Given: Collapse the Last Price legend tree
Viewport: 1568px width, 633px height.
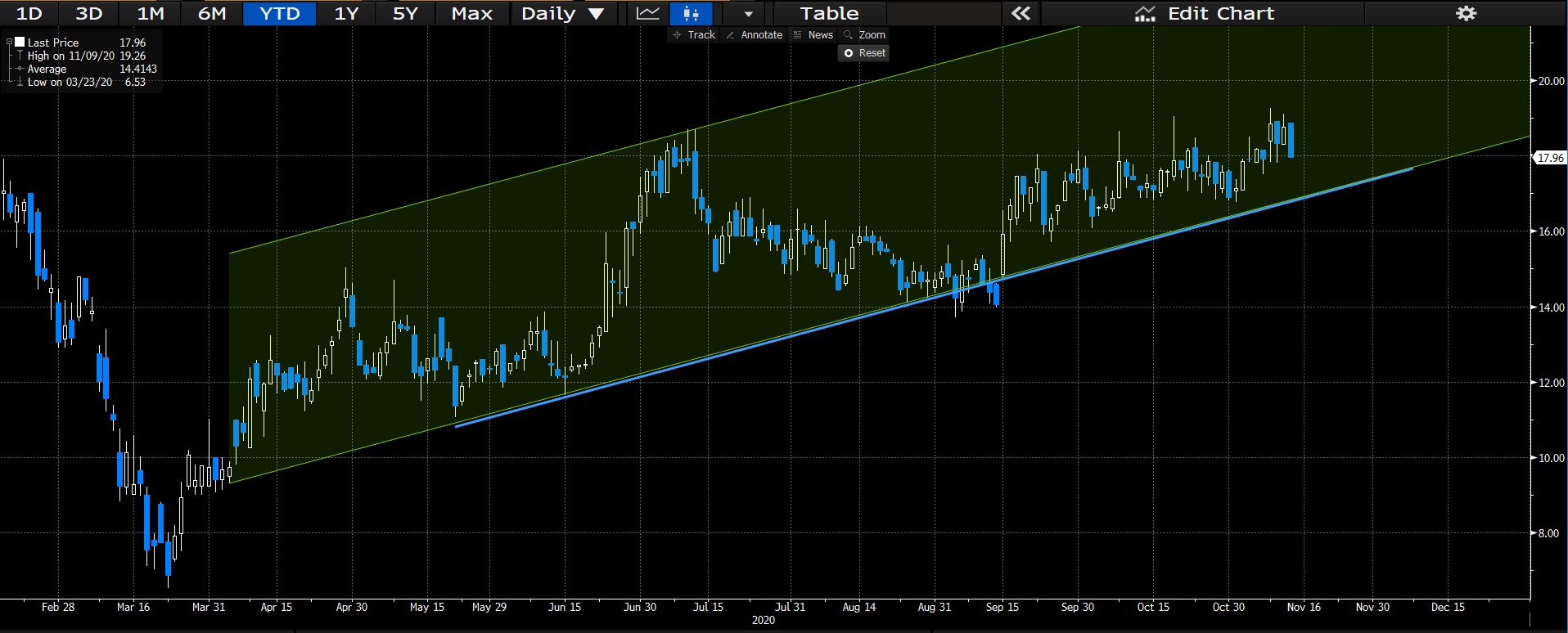Looking at the screenshot, I should [x=9, y=43].
